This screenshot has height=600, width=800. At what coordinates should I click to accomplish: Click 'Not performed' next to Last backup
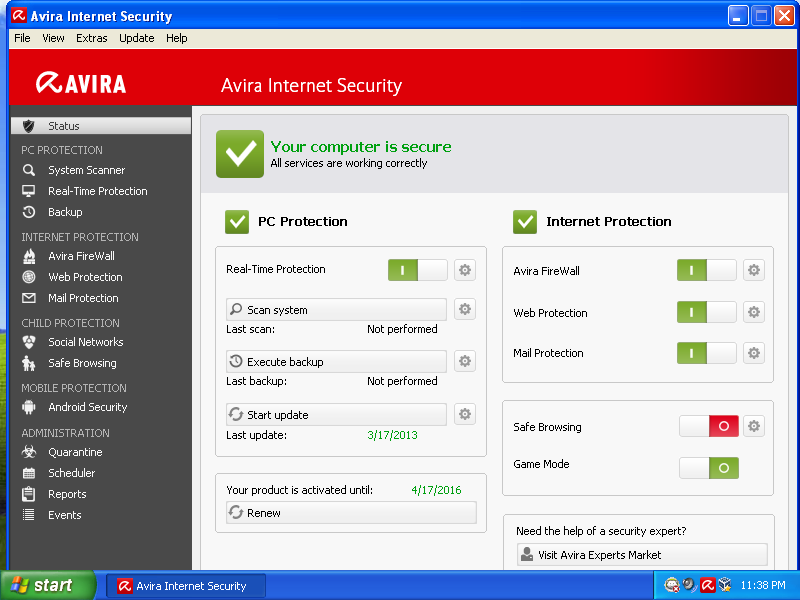pyautogui.click(x=402, y=381)
